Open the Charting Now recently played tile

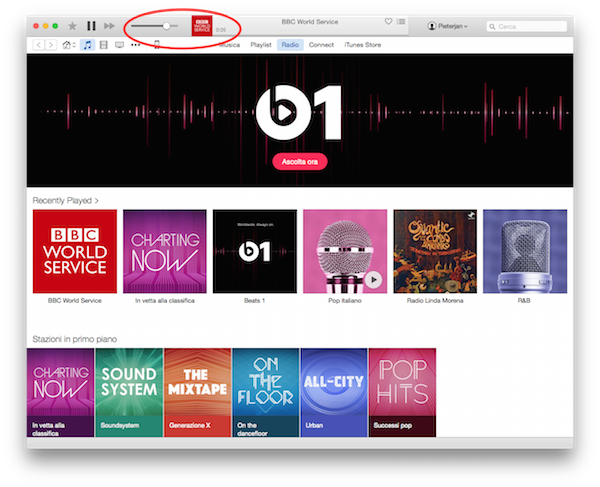tap(165, 251)
